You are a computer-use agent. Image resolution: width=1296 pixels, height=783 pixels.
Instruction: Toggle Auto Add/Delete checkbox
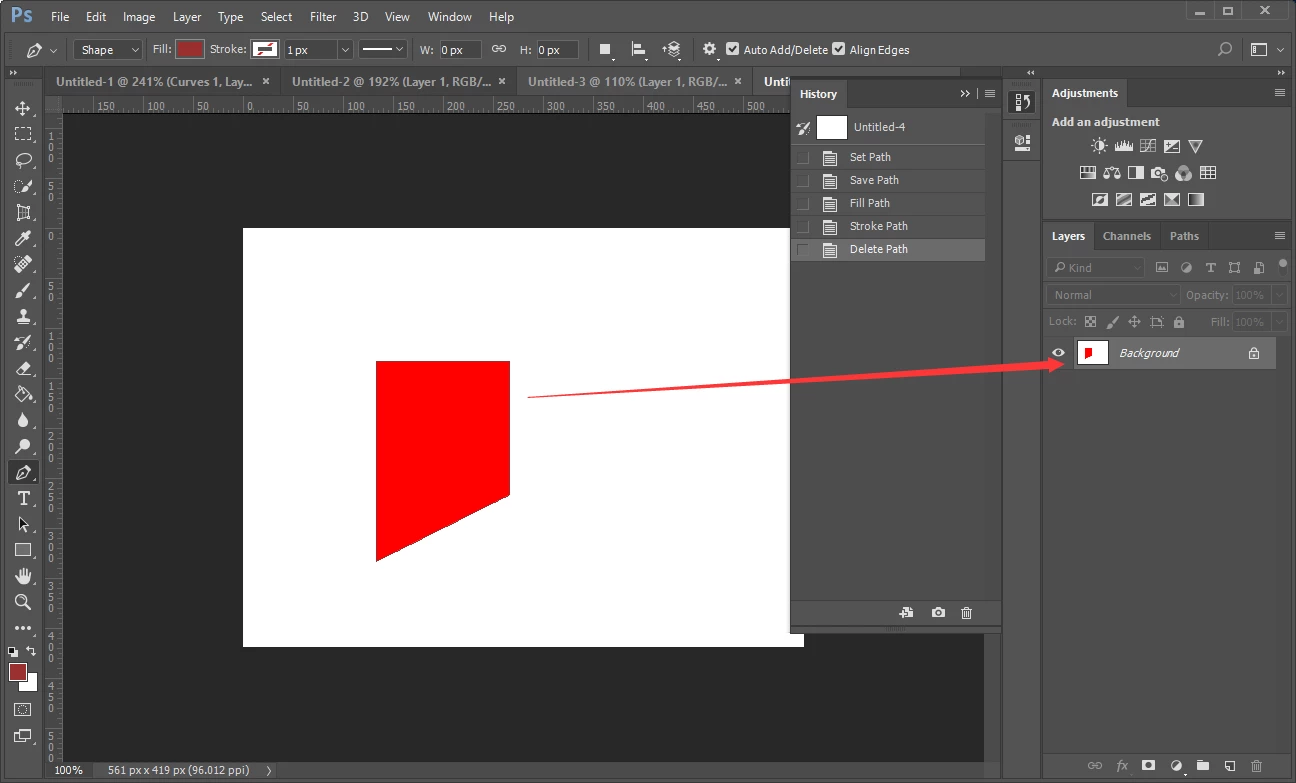pos(733,49)
